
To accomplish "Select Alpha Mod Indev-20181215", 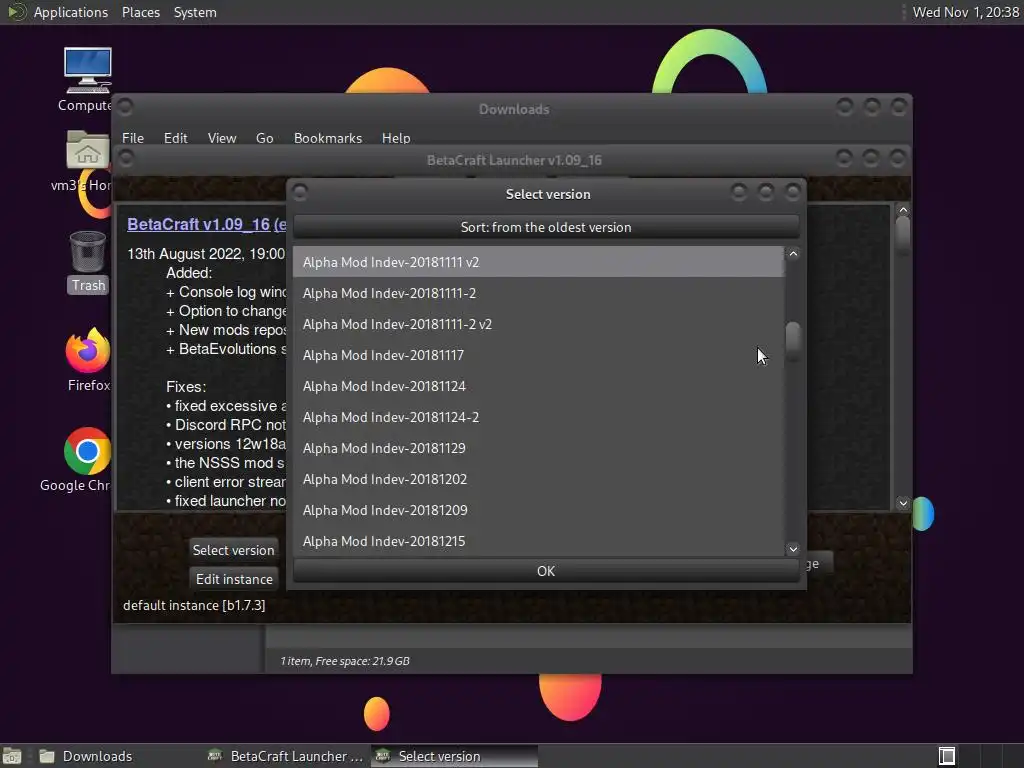I will pyautogui.click(x=538, y=541).
